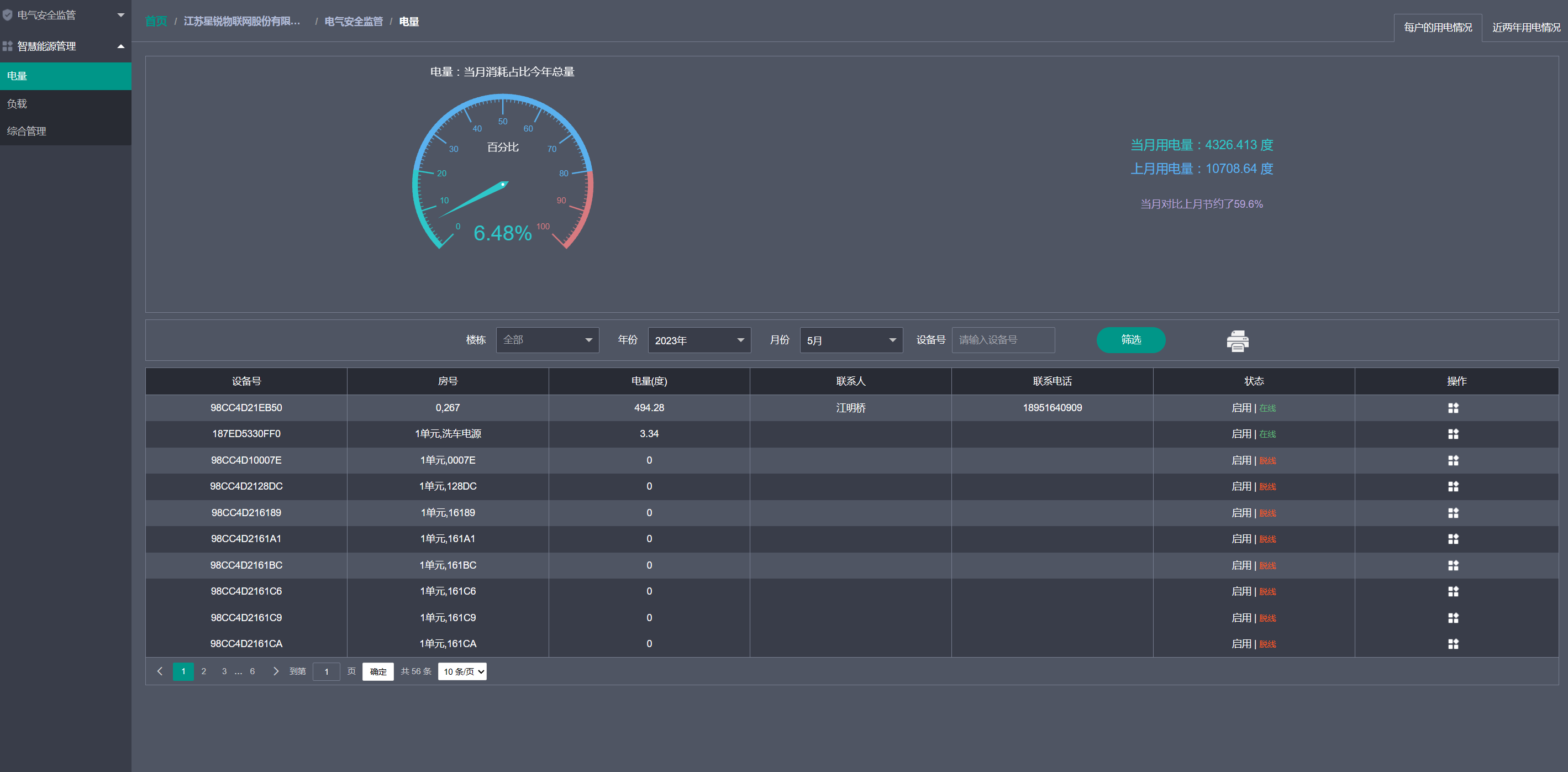
Task: Click the 筛选 filter button
Action: [x=1131, y=340]
